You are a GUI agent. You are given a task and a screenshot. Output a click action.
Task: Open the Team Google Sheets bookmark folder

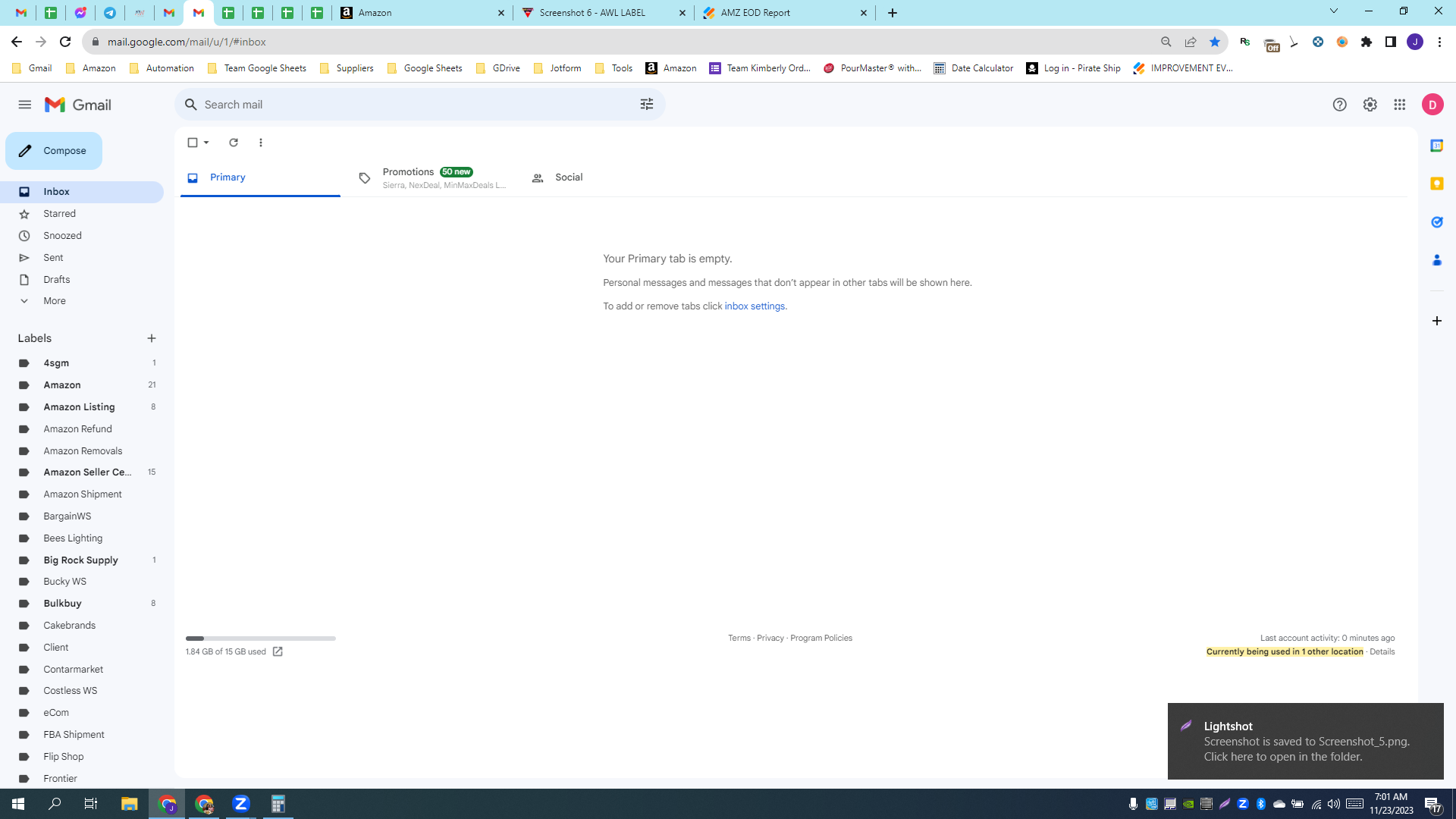pos(257,68)
